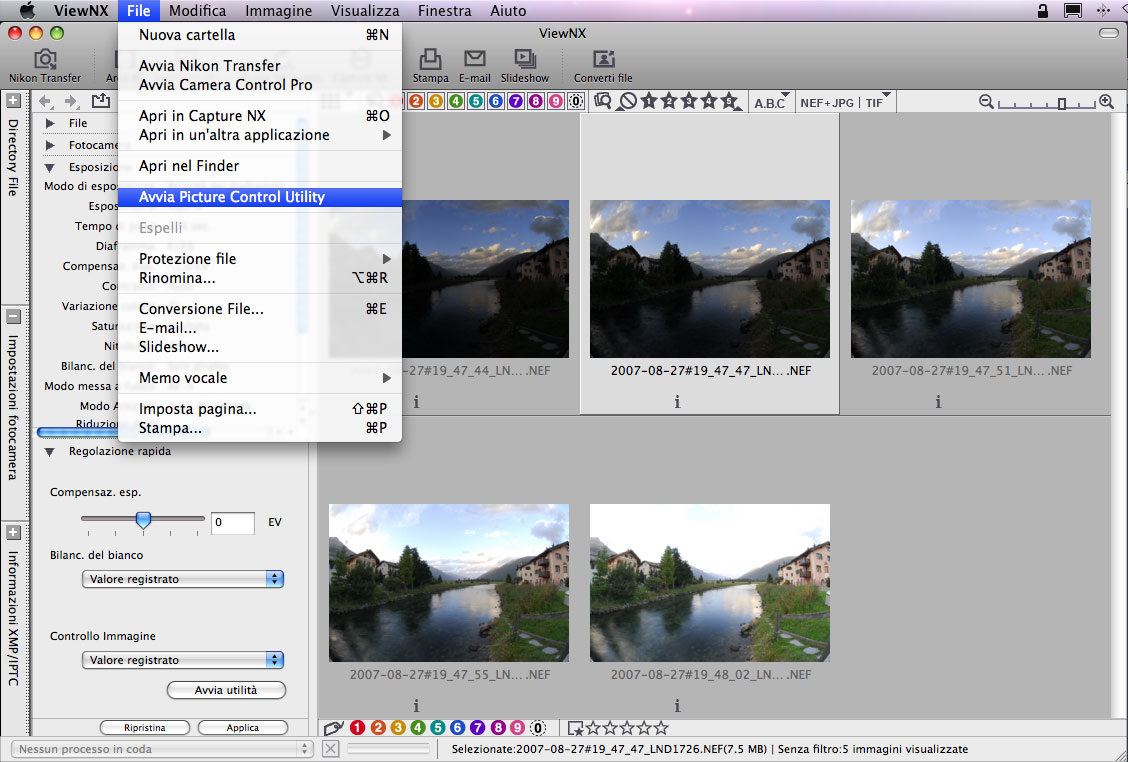
Task: Apply red label 1 in bottom bar
Action: tap(358, 728)
